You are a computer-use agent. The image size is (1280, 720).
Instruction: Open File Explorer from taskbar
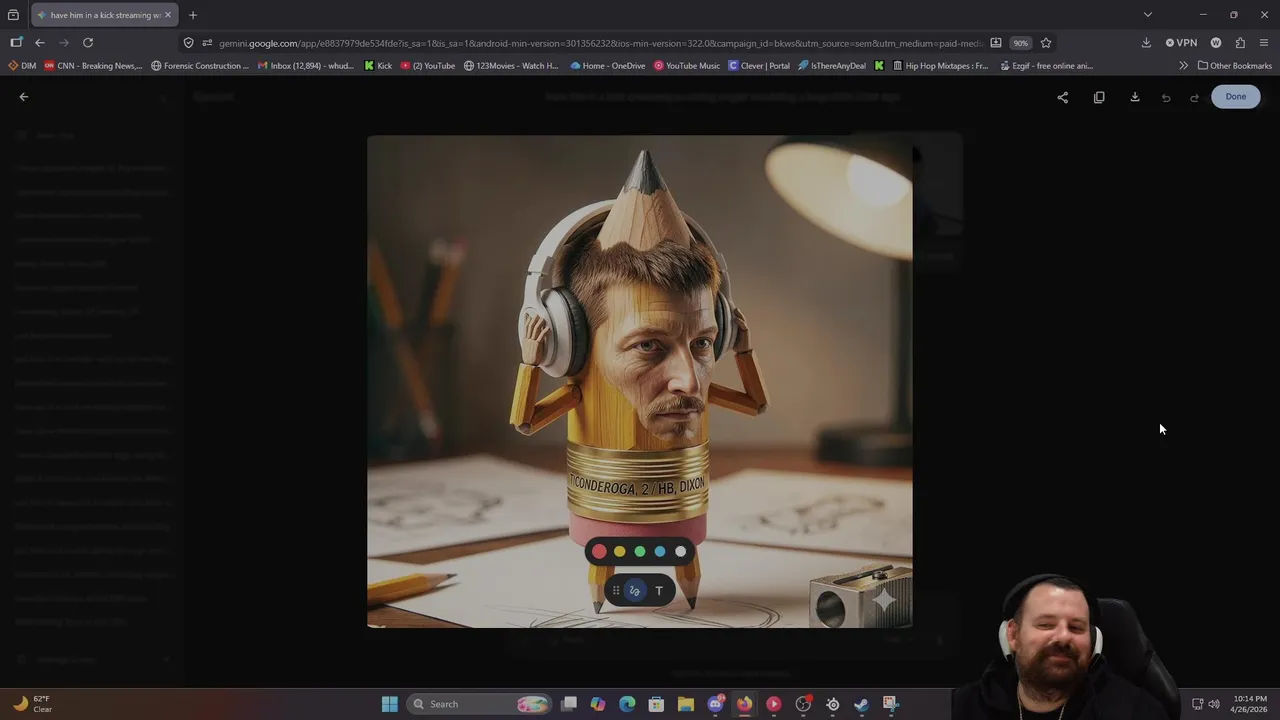pos(686,704)
